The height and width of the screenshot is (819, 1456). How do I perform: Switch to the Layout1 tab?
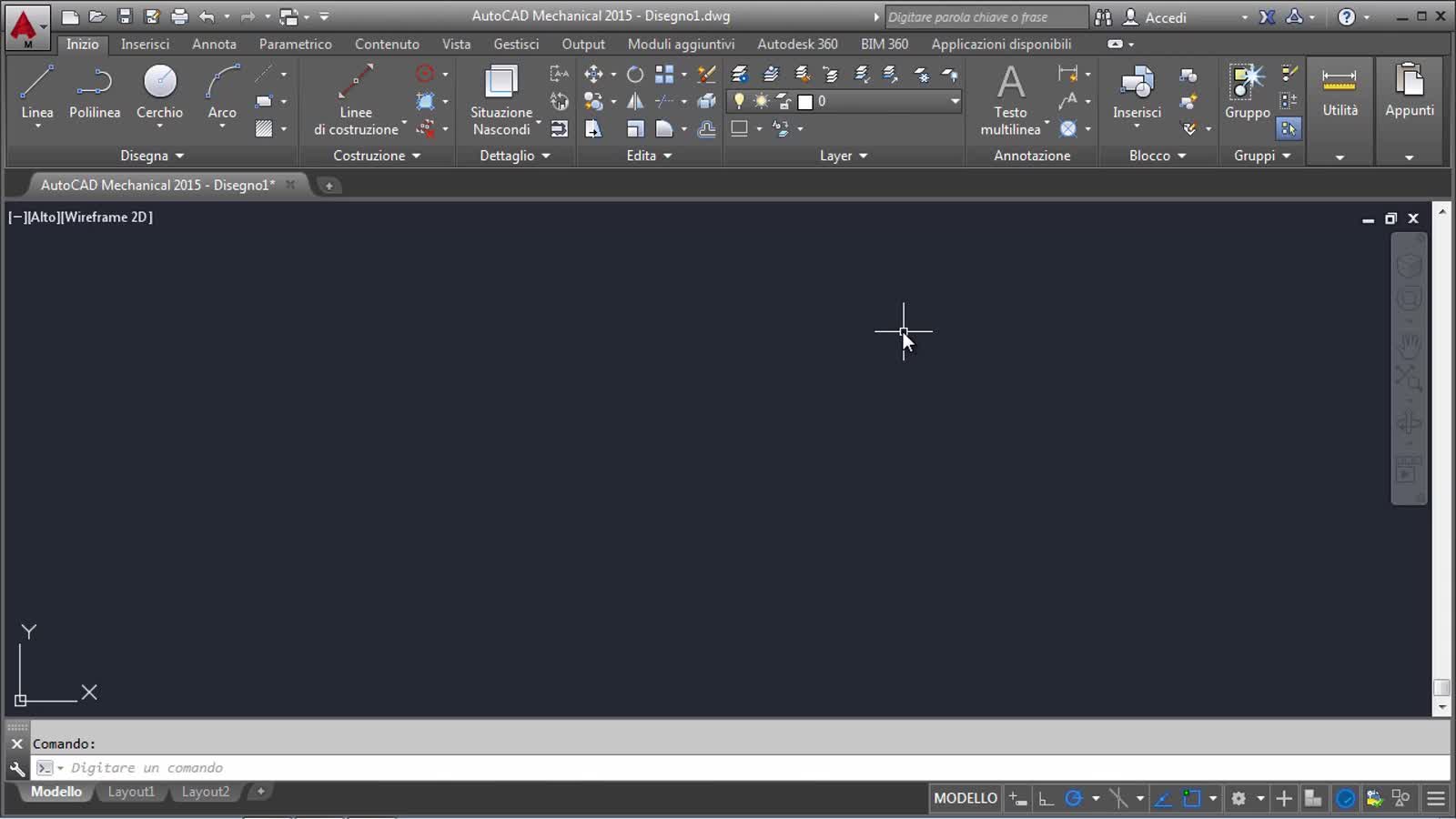[131, 792]
